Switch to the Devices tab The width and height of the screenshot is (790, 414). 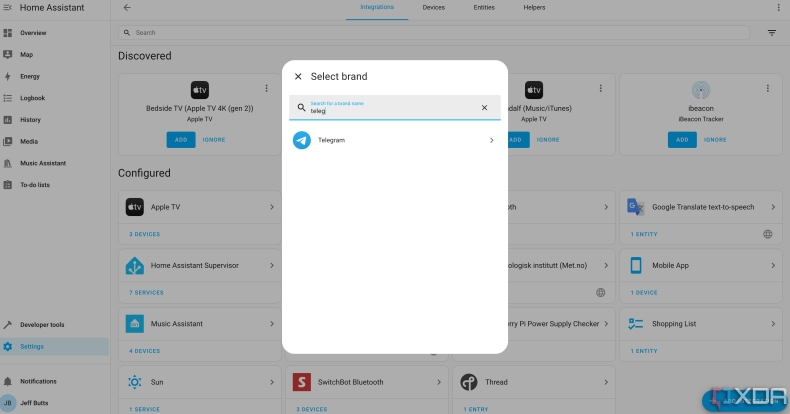(x=433, y=7)
